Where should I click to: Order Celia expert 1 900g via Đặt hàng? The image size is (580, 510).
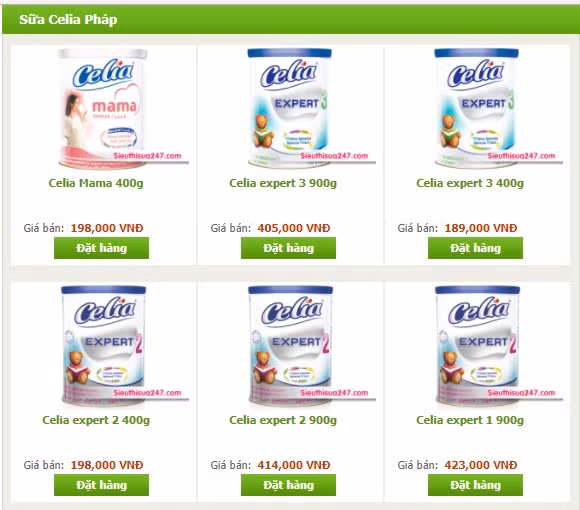click(x=475, y=485)
